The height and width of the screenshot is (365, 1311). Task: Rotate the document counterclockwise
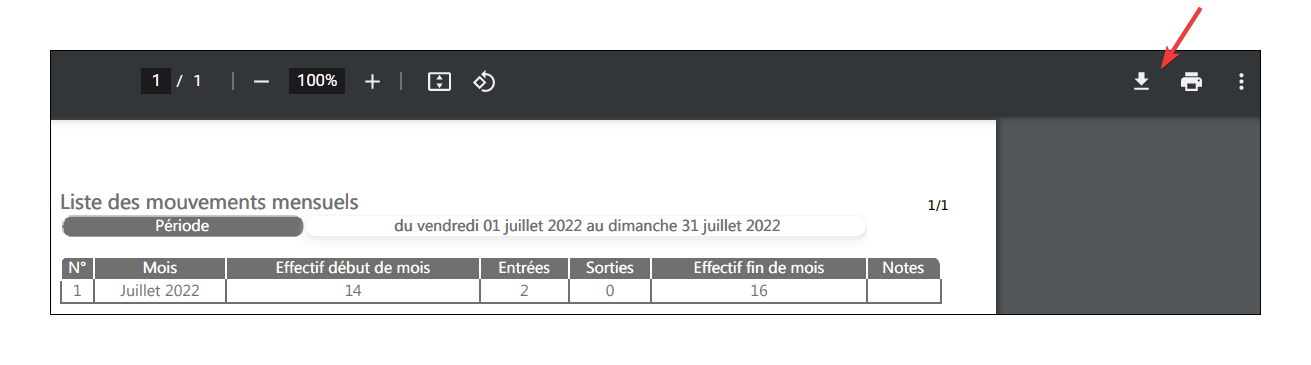pos(484,82)
